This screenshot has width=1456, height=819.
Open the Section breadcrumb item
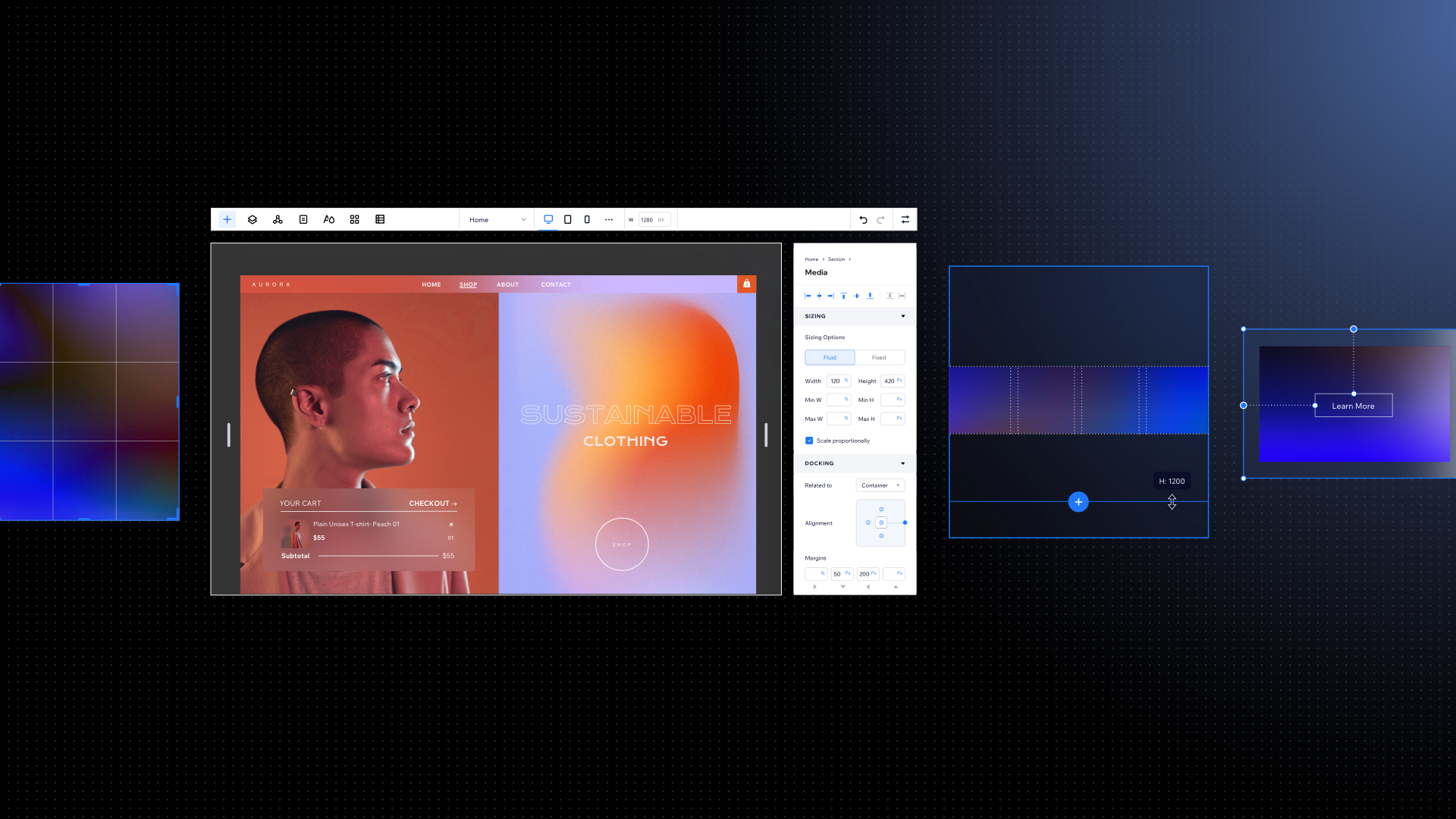(836, 259)
